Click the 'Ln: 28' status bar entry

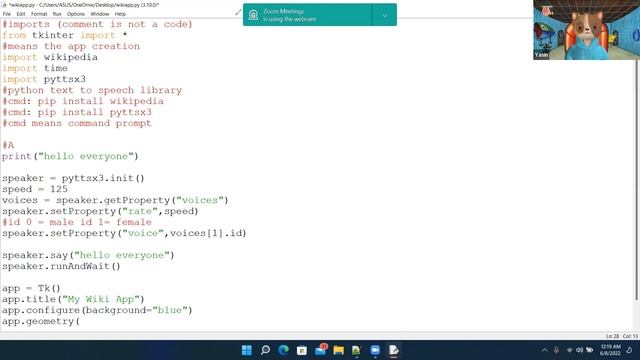(x=612, y=336)
